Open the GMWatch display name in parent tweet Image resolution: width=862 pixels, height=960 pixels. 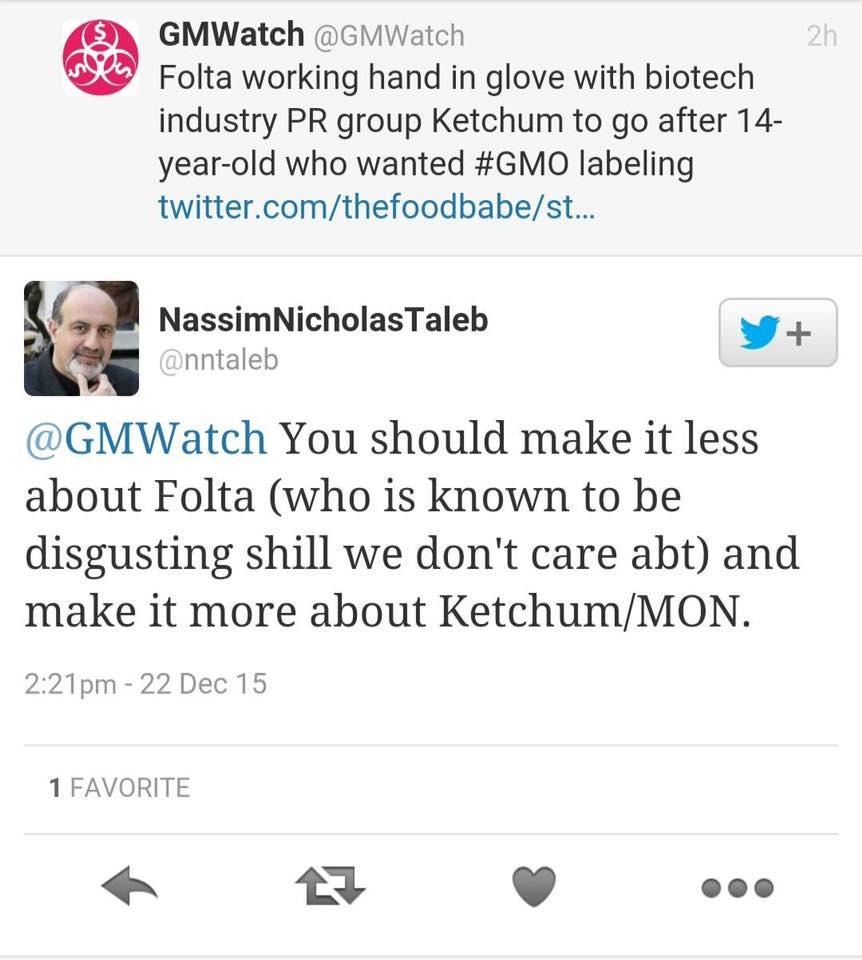pos(231,34)
